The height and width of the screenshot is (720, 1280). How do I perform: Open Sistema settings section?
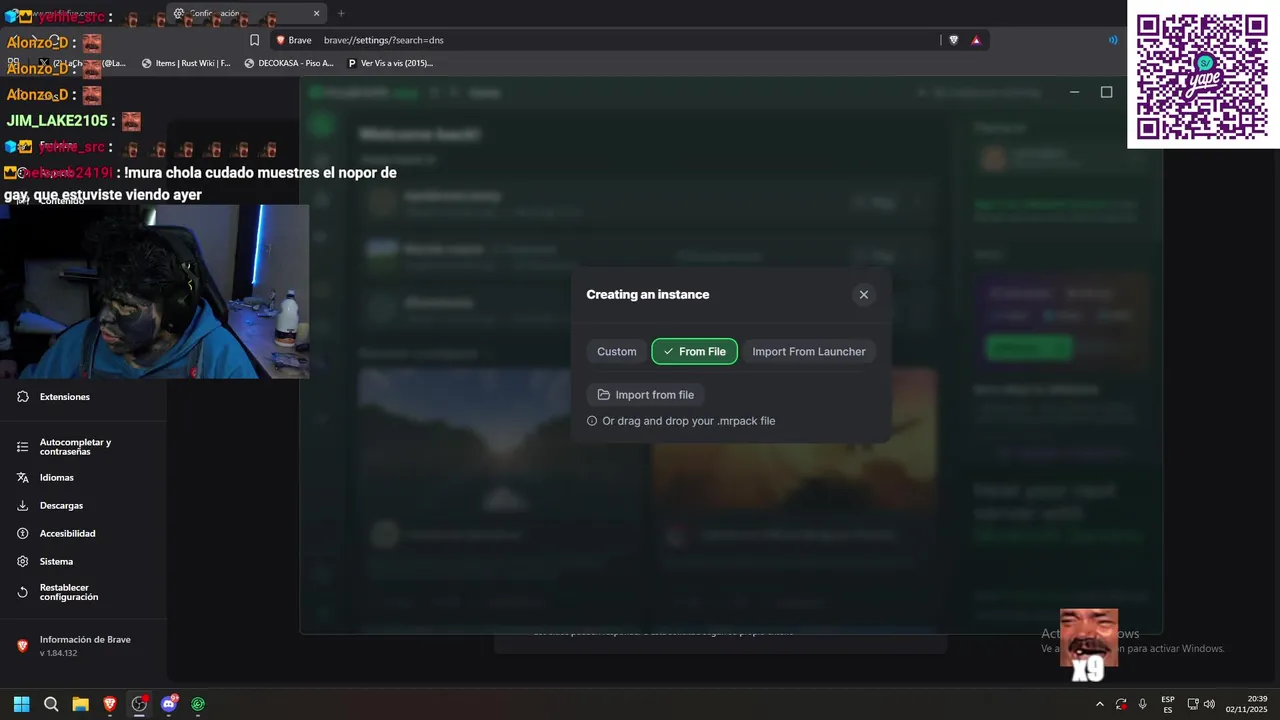56,562
